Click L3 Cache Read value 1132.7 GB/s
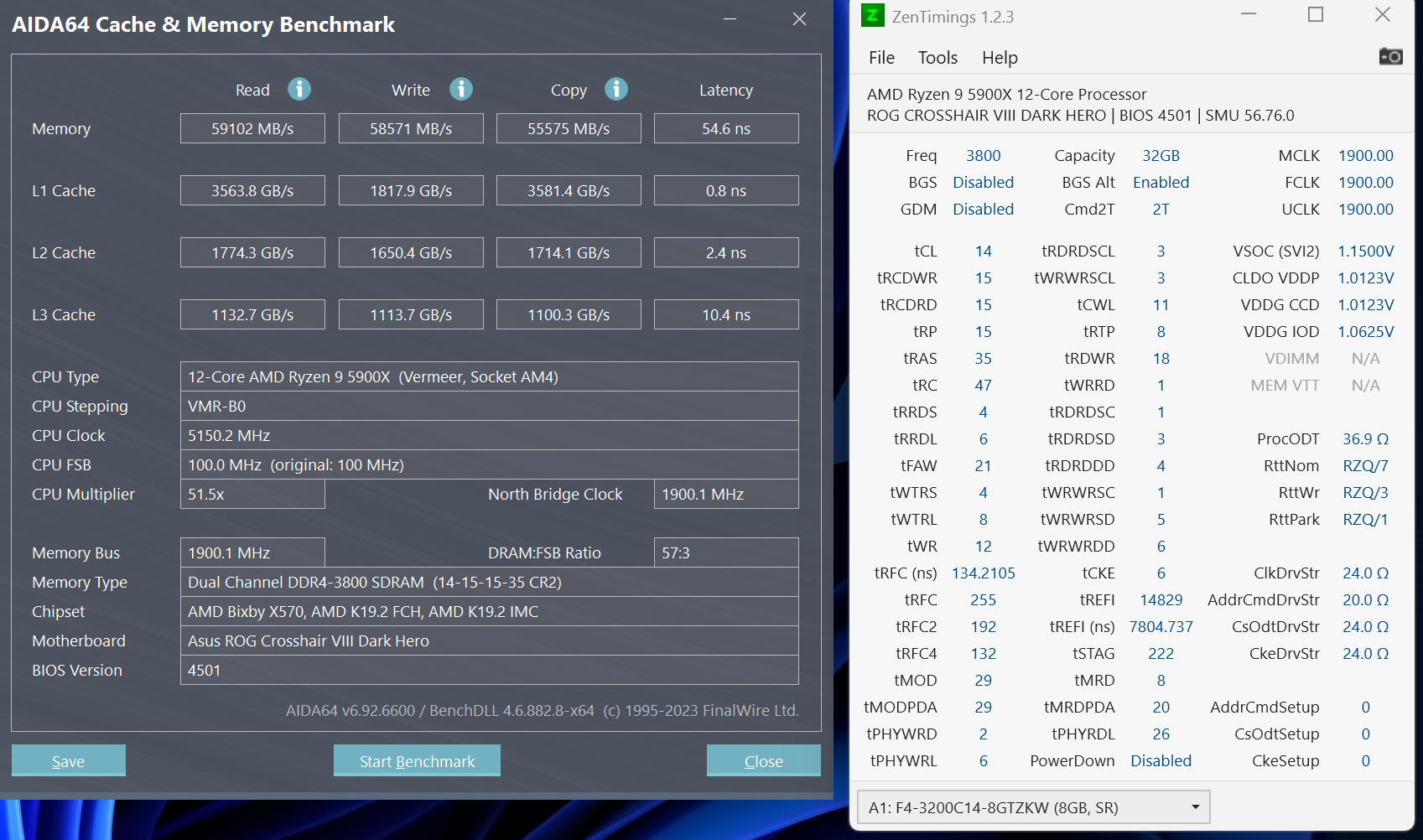1423x840 pixels. 252,314
